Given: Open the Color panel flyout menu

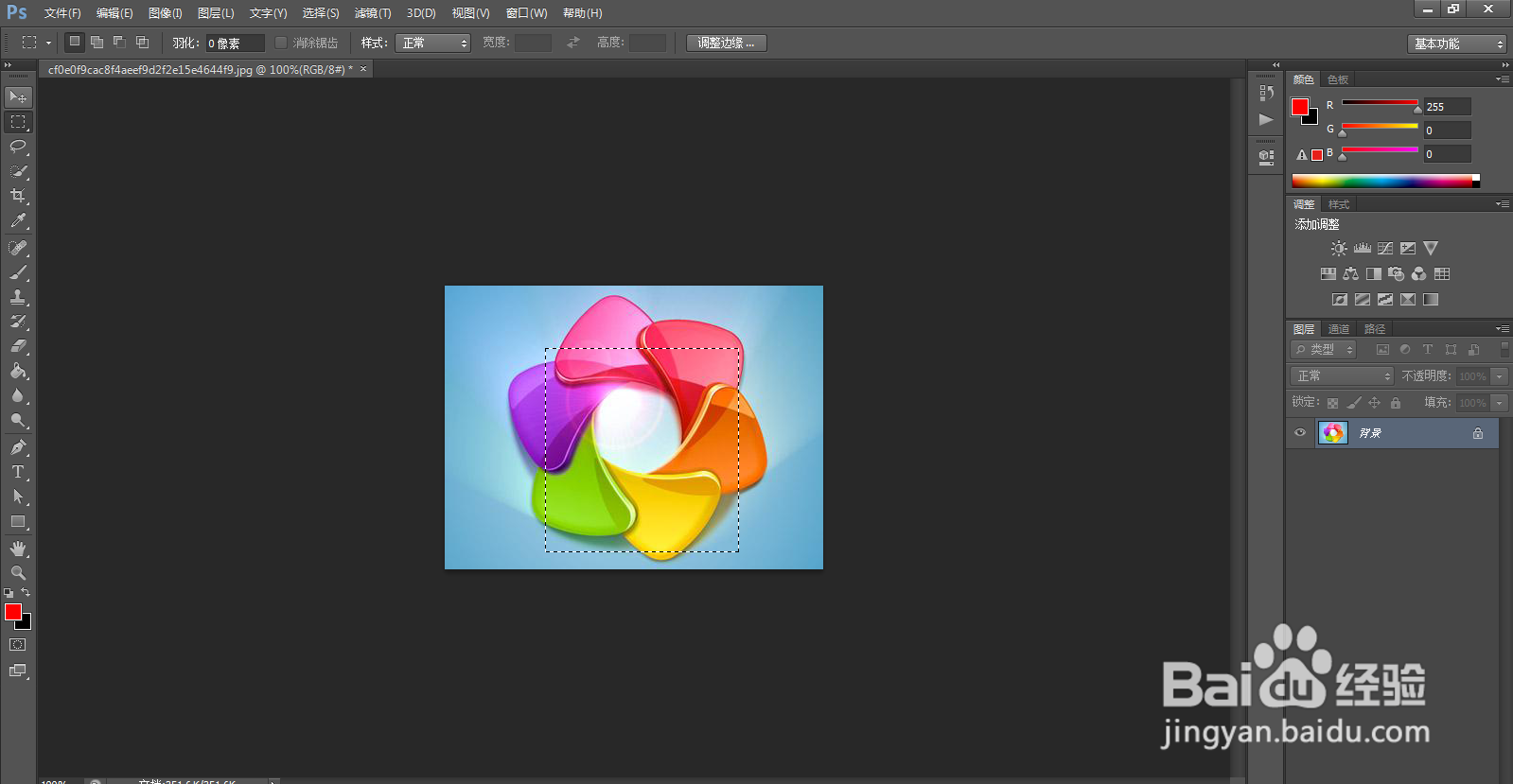Looking at the screenshot, I should (x=1503, y=79).
